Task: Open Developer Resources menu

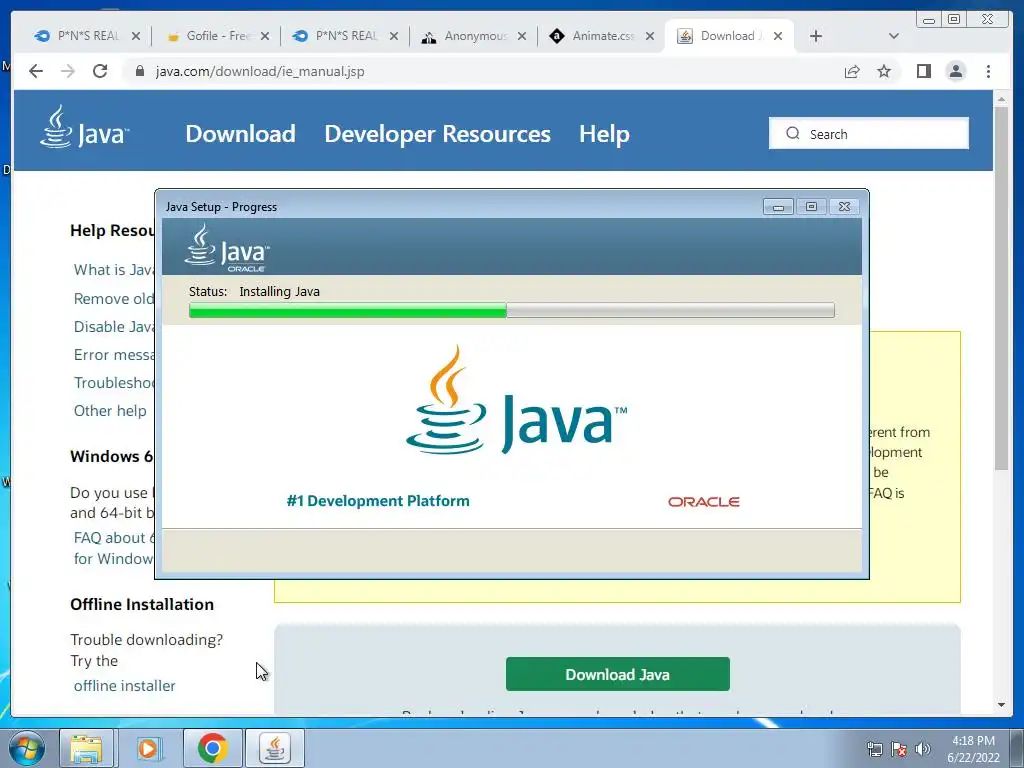Action: pos(438,134)
